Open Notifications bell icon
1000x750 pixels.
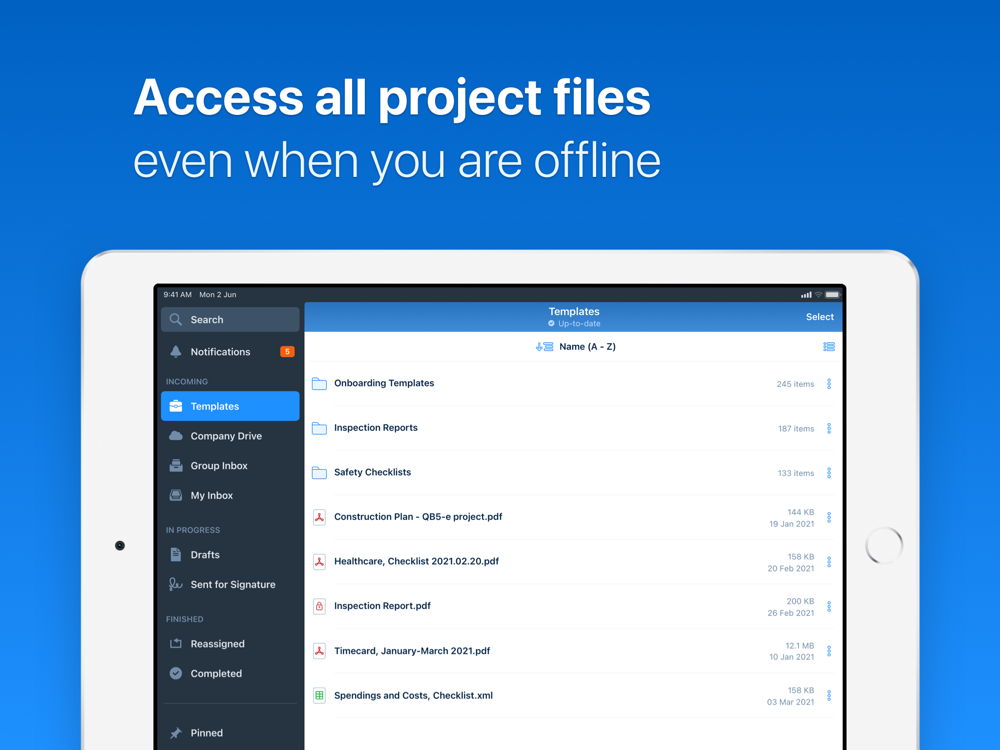point(176,351)
